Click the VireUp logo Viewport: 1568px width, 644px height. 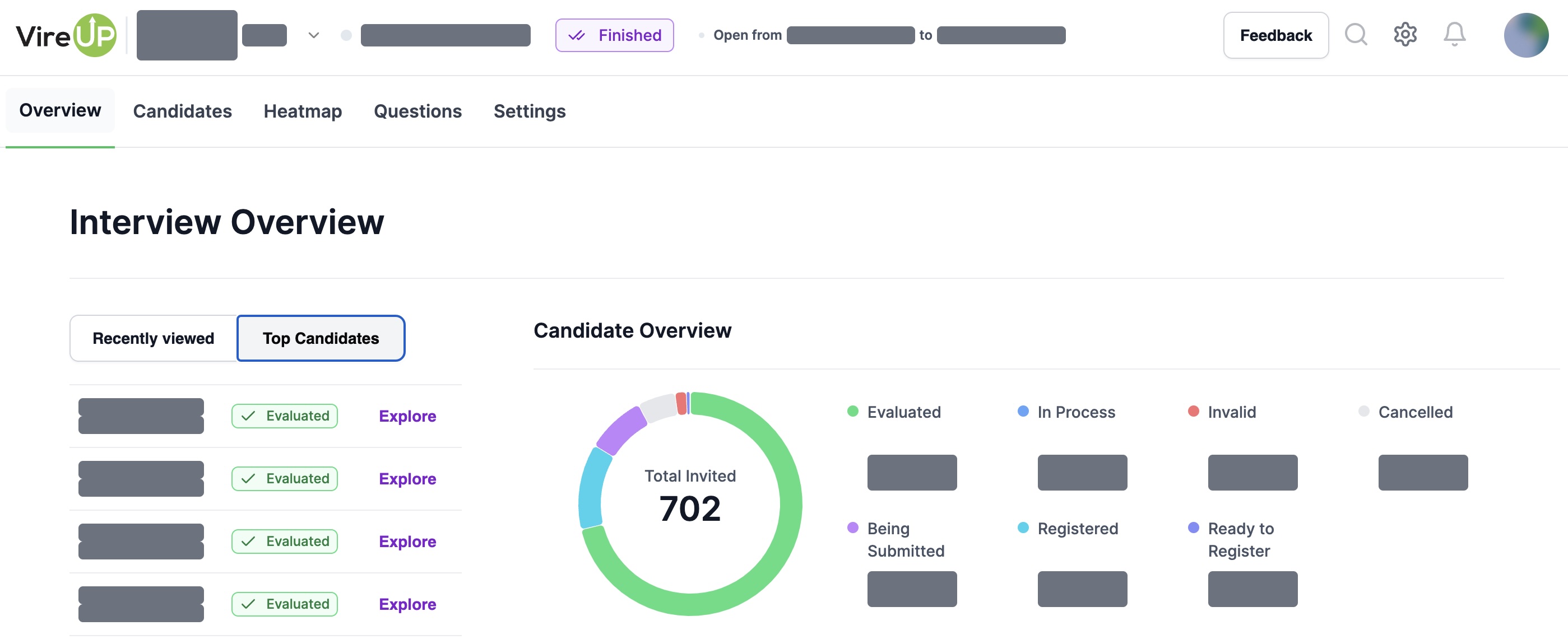point(64,35)
